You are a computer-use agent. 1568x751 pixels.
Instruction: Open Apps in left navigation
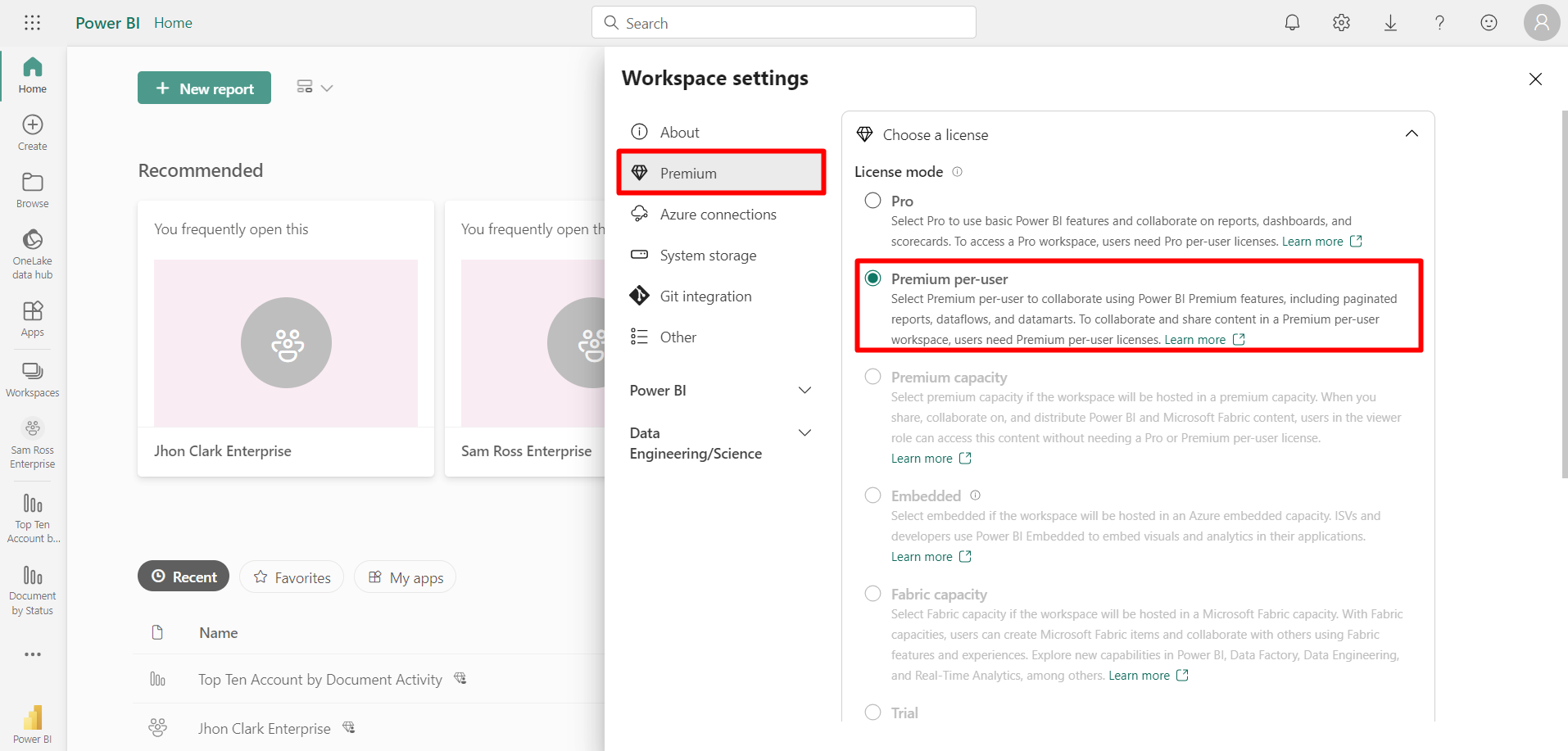point(33,319)
